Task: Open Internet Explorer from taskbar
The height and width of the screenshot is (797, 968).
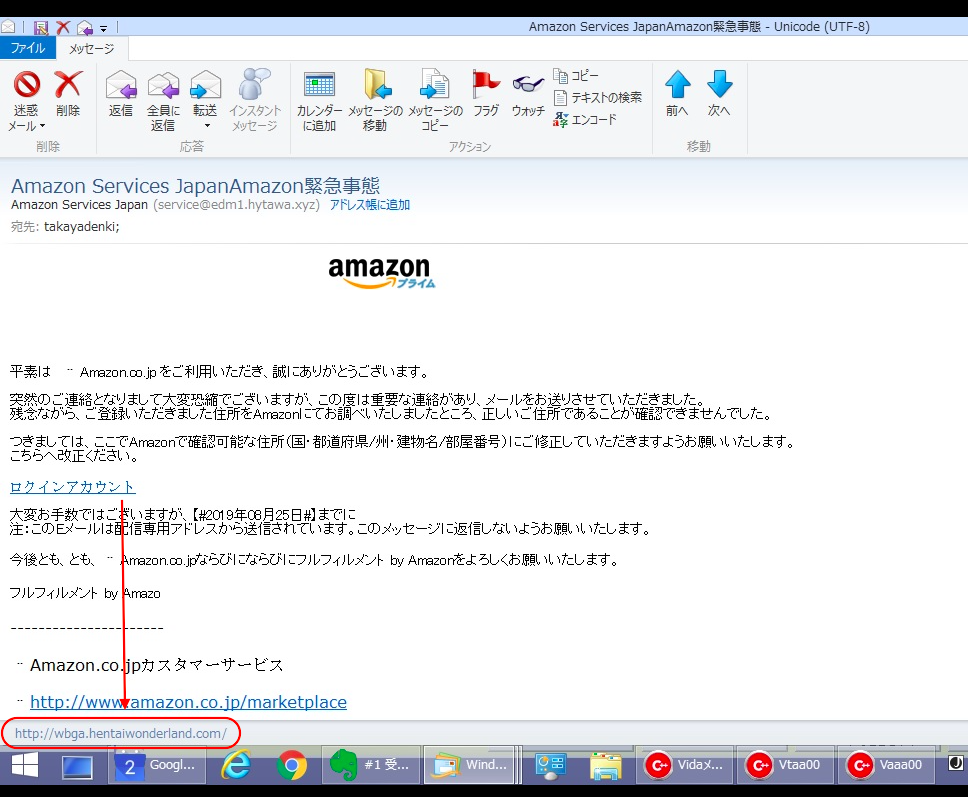Action: coord(236,766)
